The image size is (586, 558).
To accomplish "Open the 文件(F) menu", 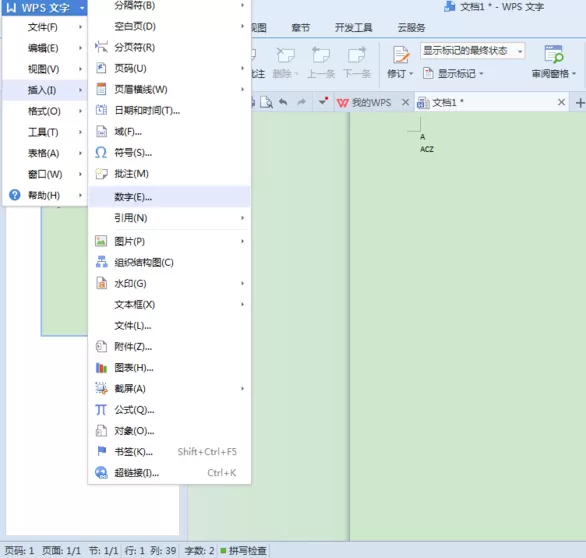I will click(x=44, y=27).
